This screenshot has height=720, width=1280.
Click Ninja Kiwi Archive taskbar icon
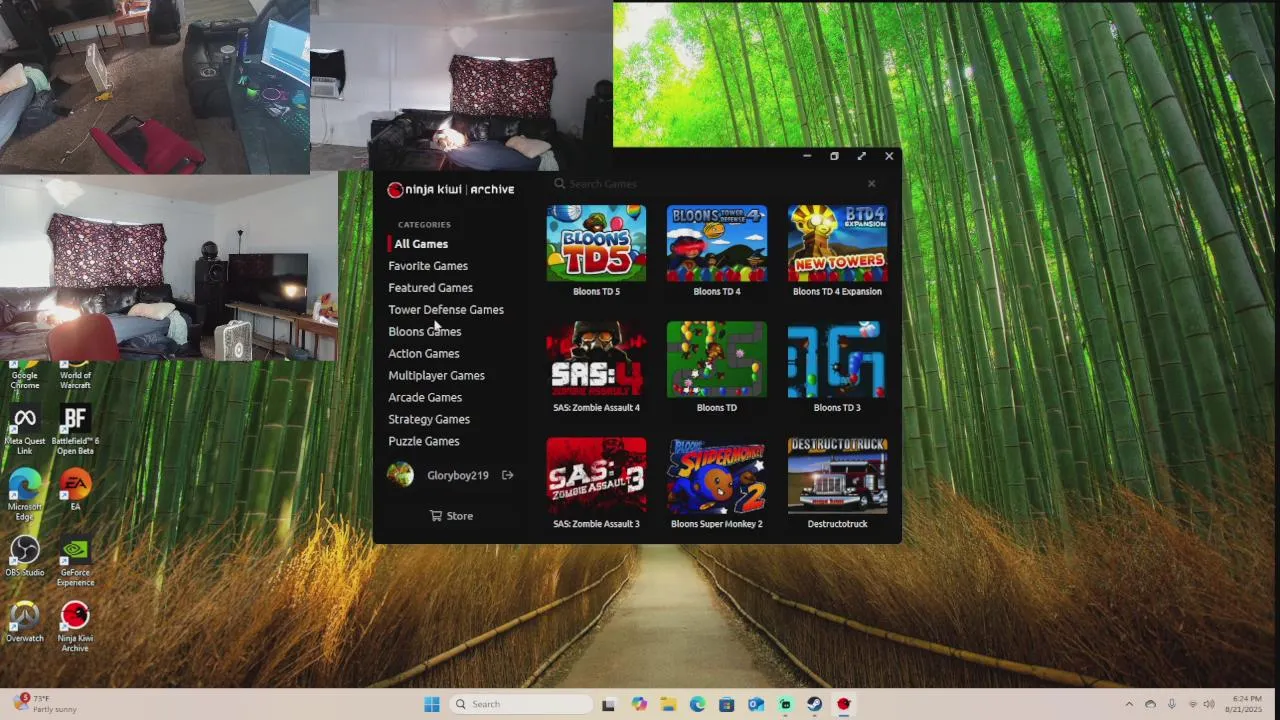(x=844, y=704)
